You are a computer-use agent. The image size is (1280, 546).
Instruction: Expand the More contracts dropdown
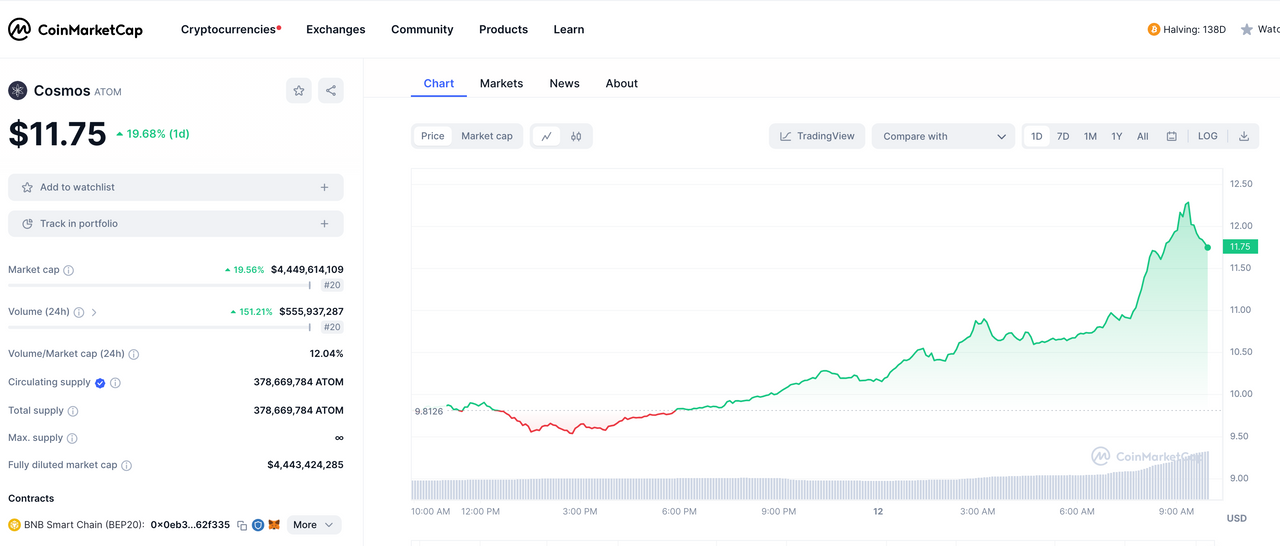[314, 525]
